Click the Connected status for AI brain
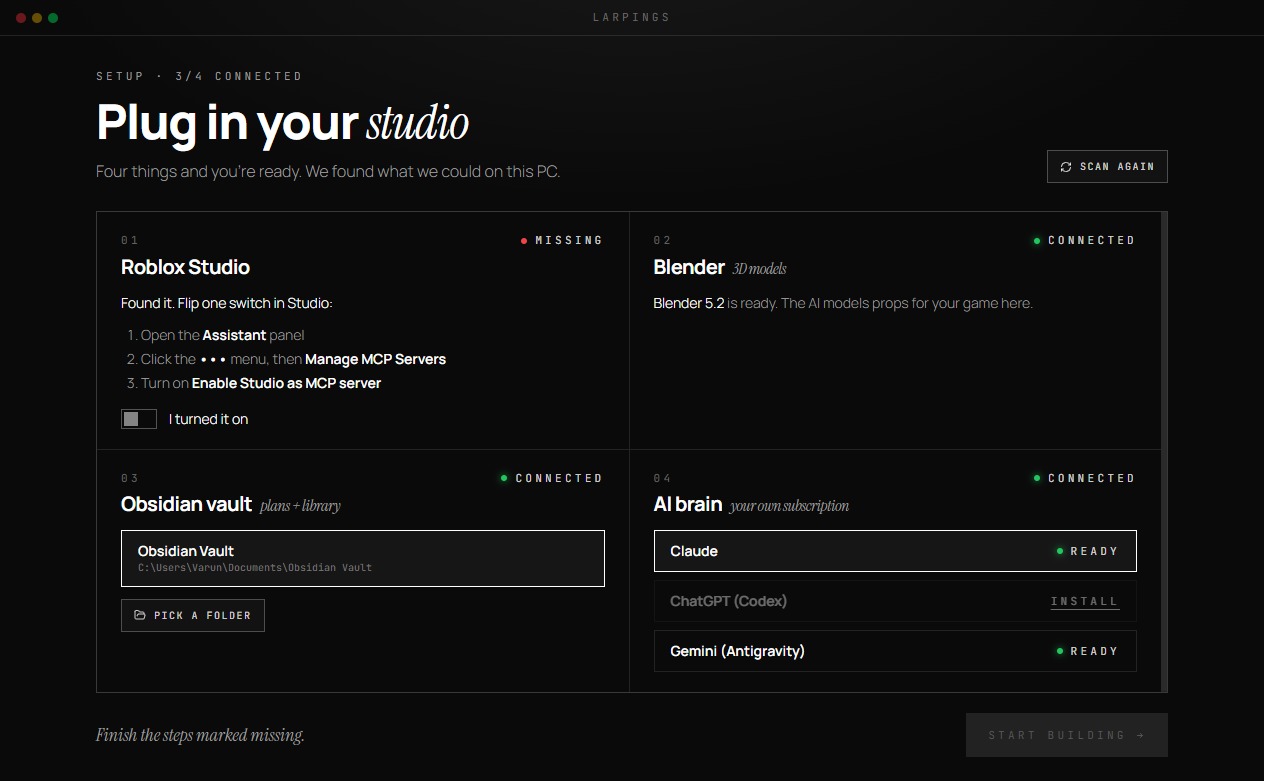The image size is (1264, 781). pos(1085,478)
